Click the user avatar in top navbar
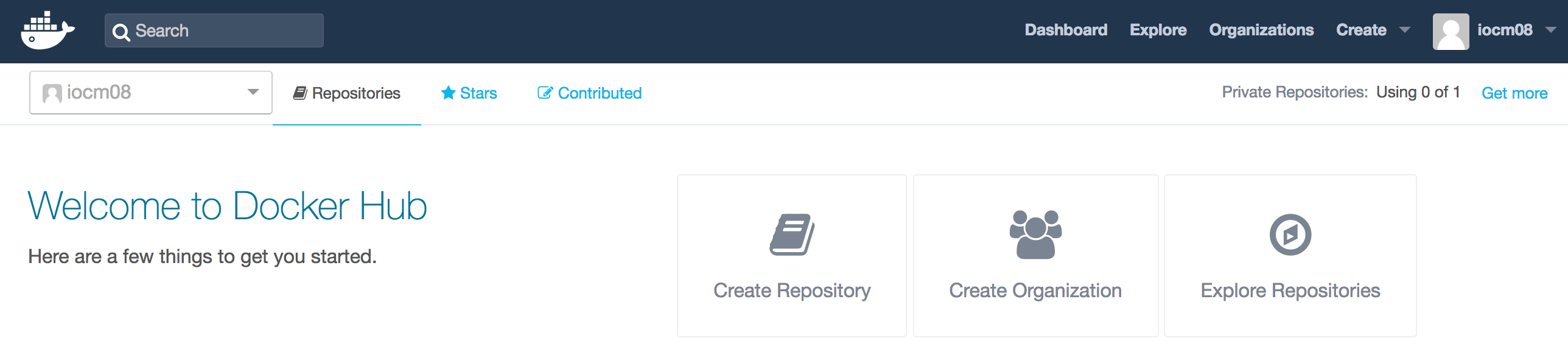Viewport: 1568px width, 352px height. (1451, 32)
